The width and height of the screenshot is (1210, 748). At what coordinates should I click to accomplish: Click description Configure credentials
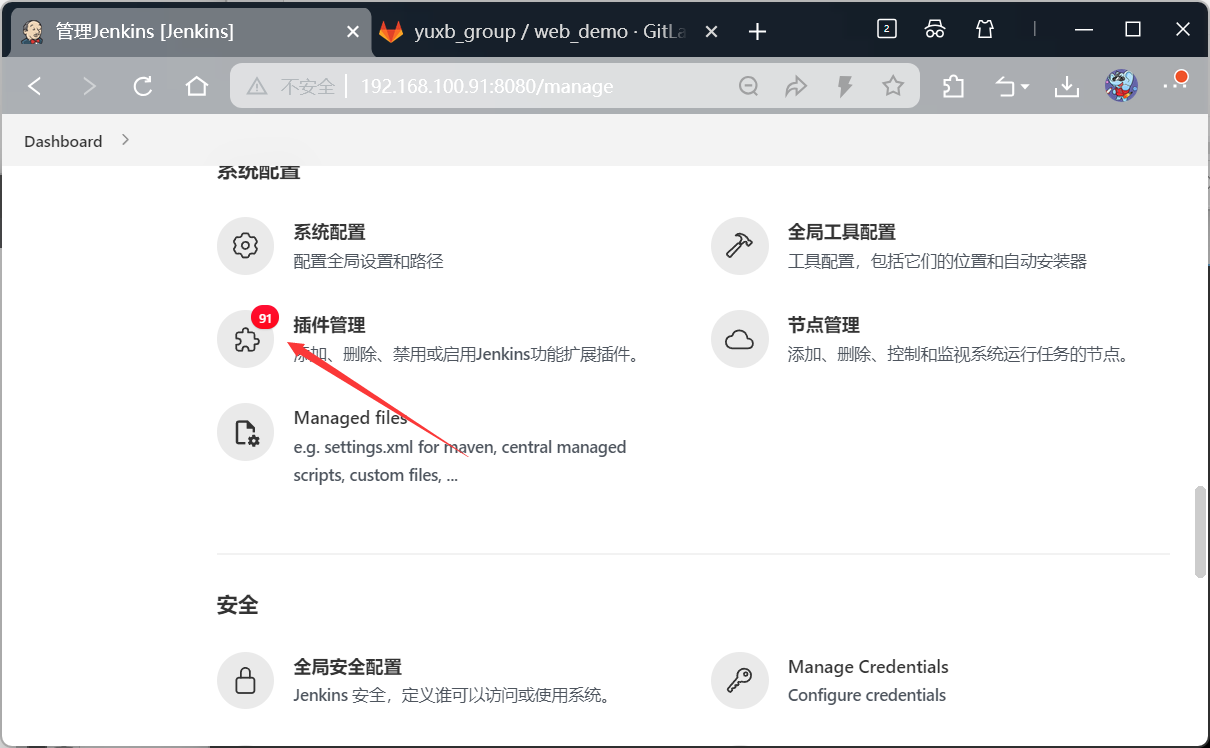tap(867, 695)
